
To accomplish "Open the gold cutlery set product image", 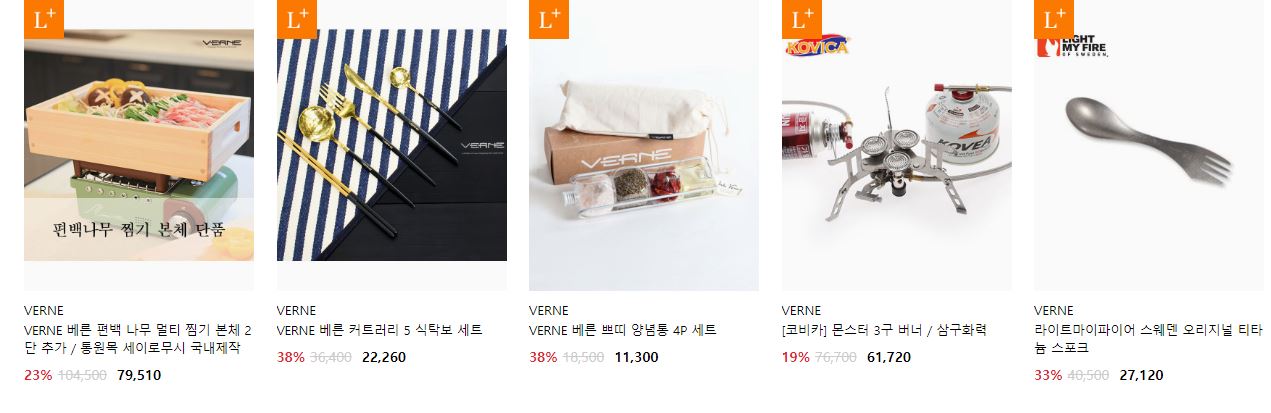I will tap(392, 145).
